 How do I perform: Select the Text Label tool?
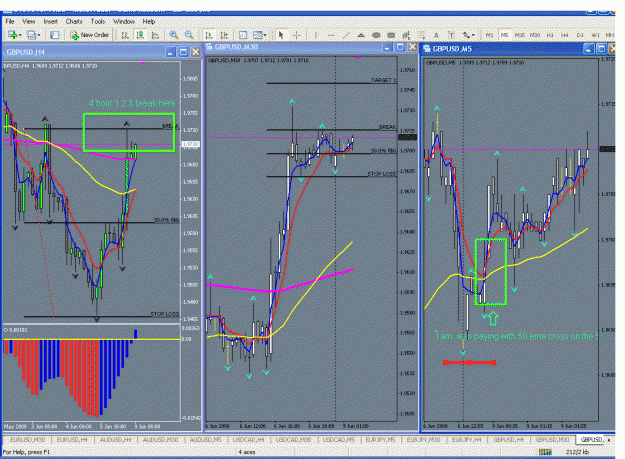[451, 35]
